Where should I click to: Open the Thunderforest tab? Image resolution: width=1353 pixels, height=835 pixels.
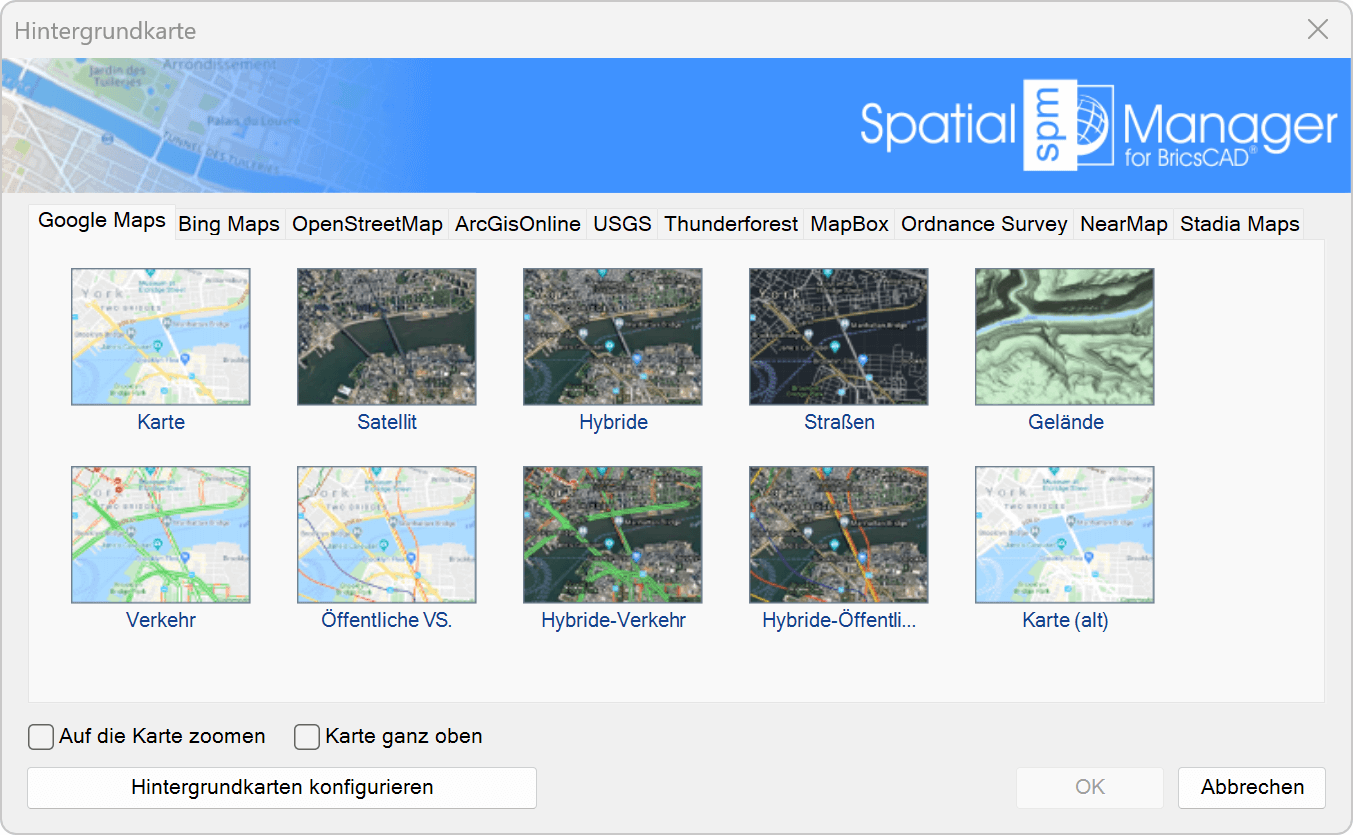point(731,224)
